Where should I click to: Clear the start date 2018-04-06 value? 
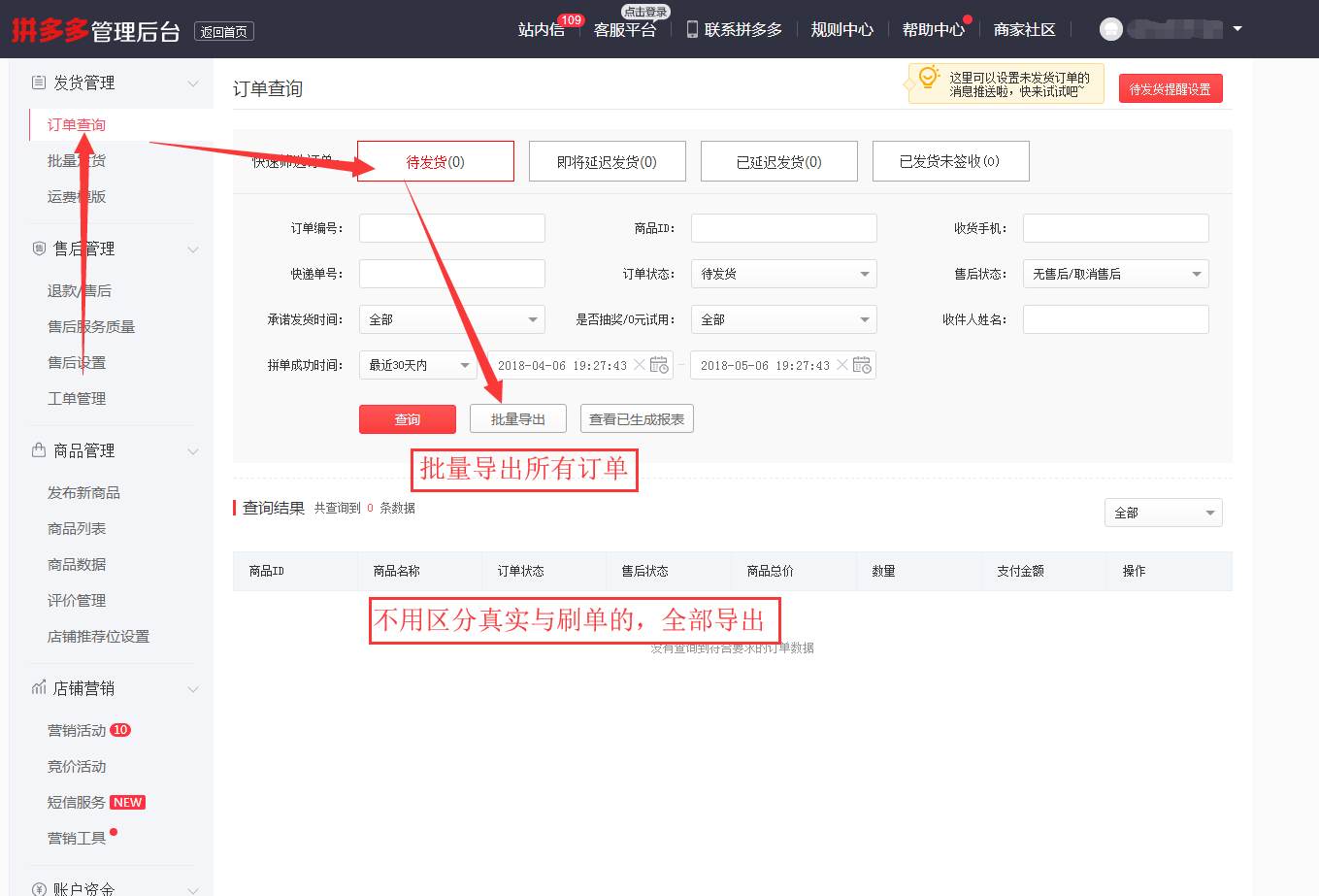[640, 365]
